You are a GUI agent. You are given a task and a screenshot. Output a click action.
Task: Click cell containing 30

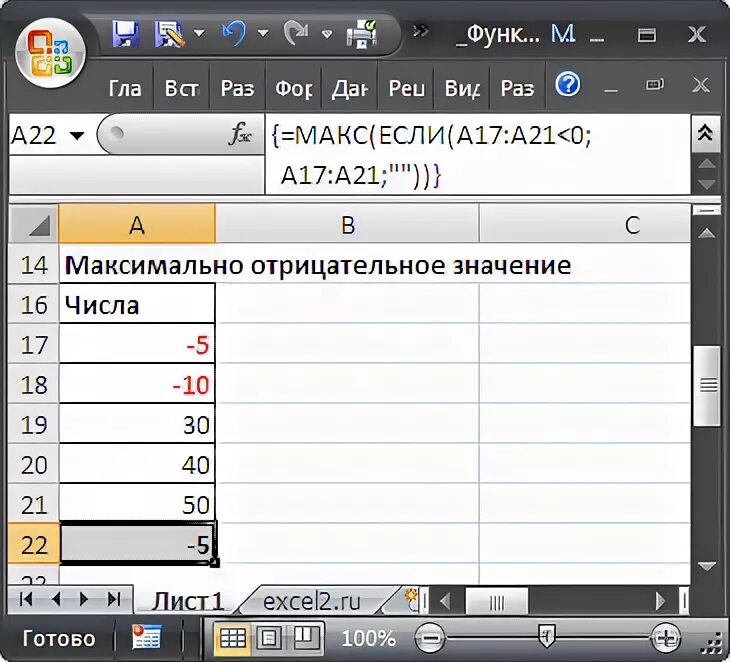[137, 424]
